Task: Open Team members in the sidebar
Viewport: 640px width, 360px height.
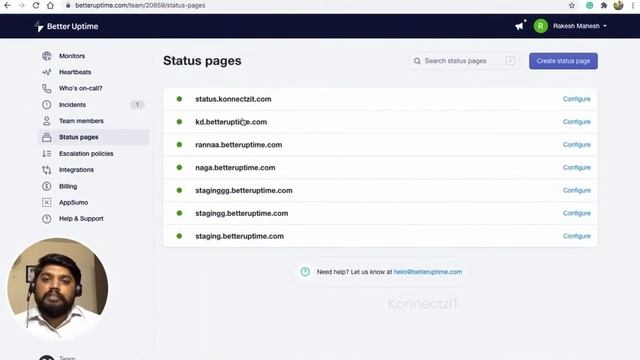Action: (81, 121)
